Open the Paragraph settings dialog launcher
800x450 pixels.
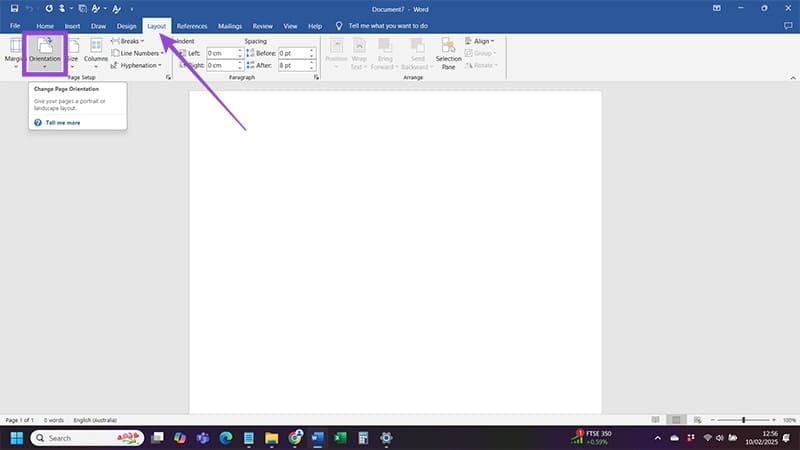[307, 77]
